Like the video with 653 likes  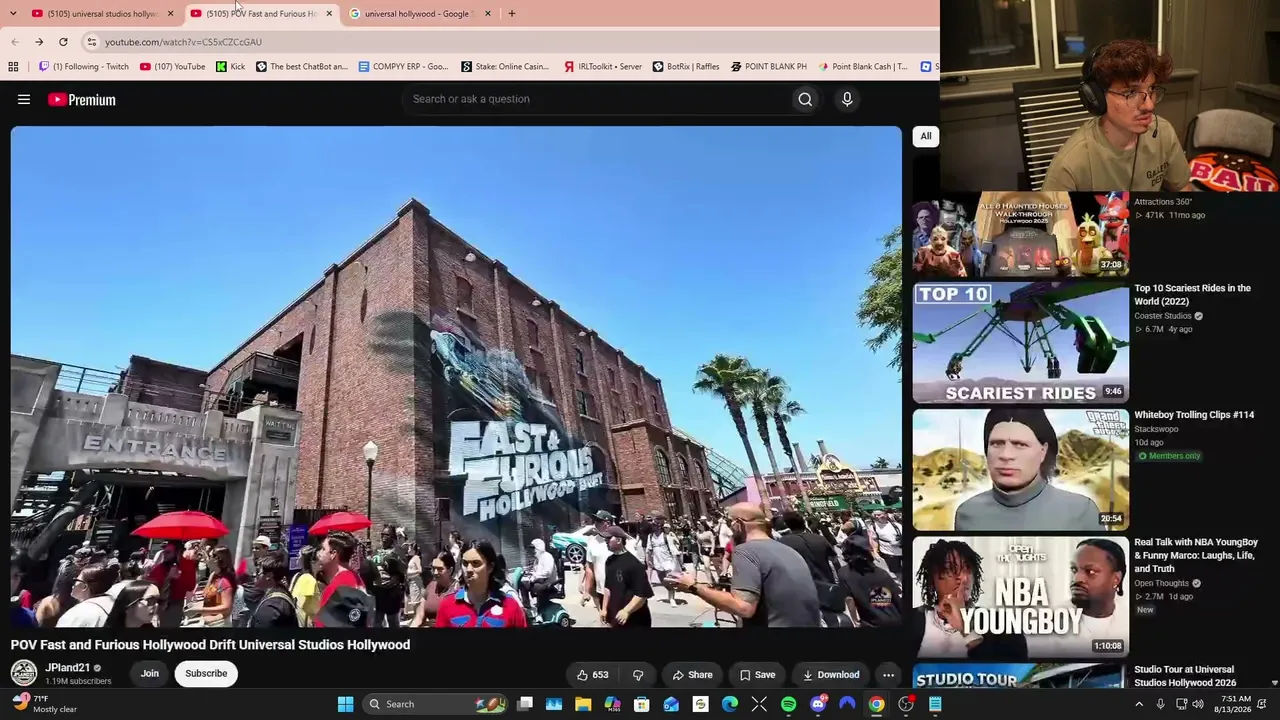pyautogui.click(x=592, y=675)
